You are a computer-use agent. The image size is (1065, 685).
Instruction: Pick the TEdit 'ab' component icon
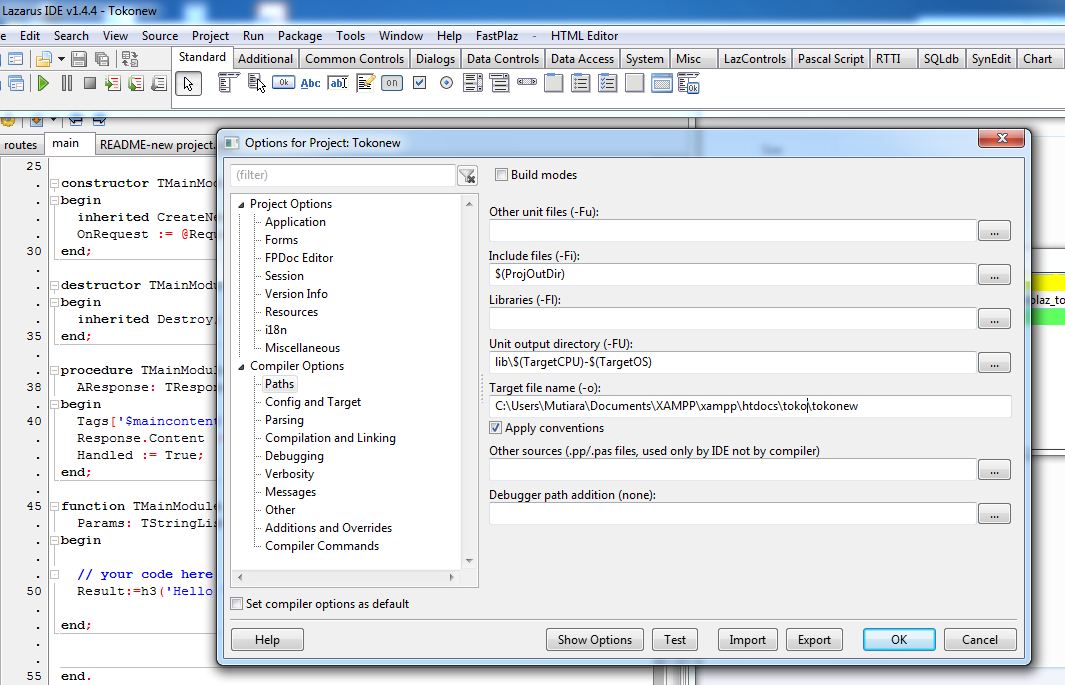click(338, 83)
